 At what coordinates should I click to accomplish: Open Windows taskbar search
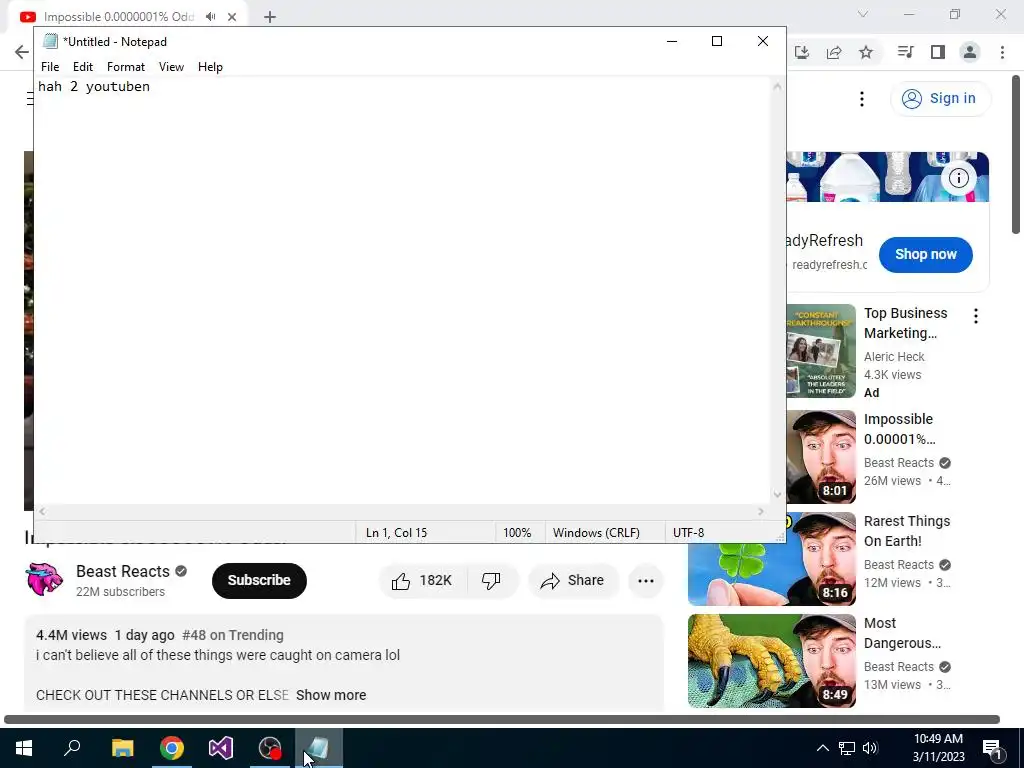[x=72, y=748]
